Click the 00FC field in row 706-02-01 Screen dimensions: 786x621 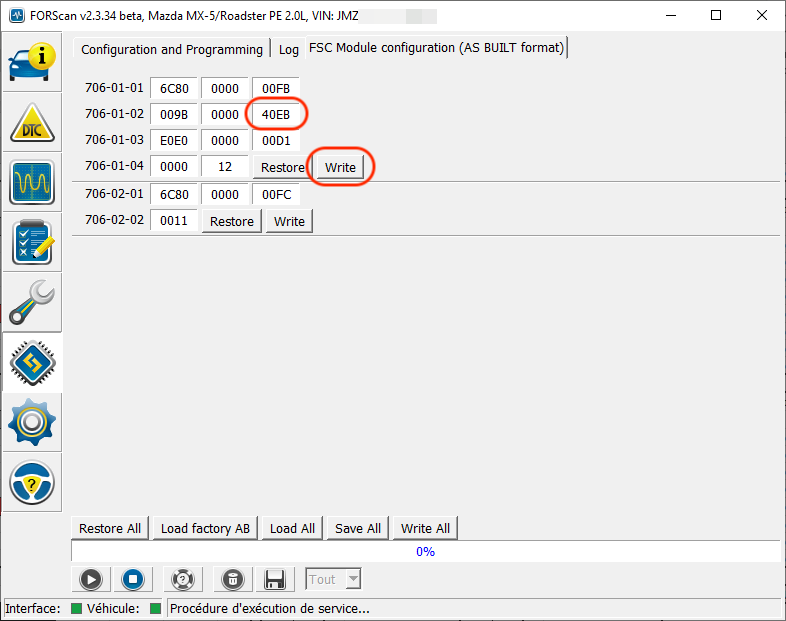pos(276,194)
